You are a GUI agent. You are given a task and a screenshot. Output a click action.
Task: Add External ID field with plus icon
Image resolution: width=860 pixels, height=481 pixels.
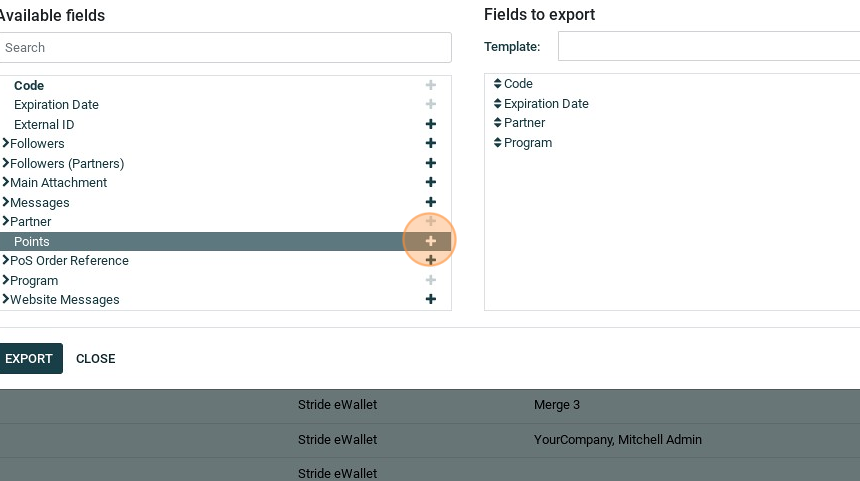pyautogui.click(x=431, y=125)
